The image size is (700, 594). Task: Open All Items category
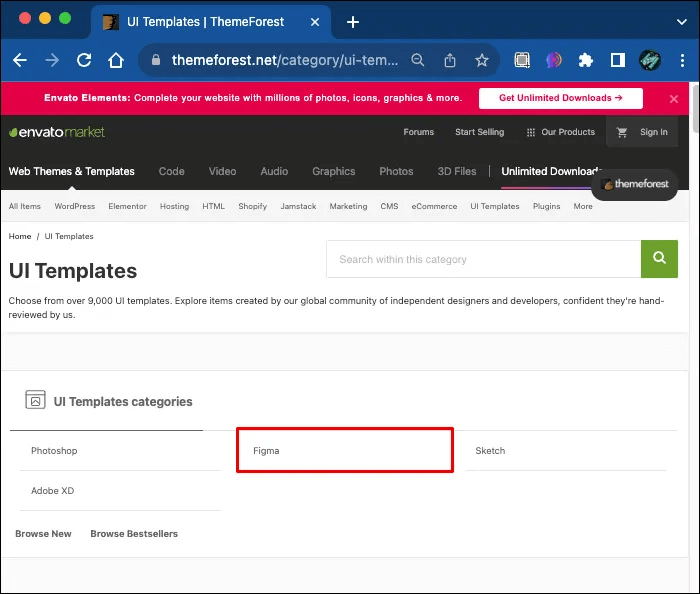25,206
